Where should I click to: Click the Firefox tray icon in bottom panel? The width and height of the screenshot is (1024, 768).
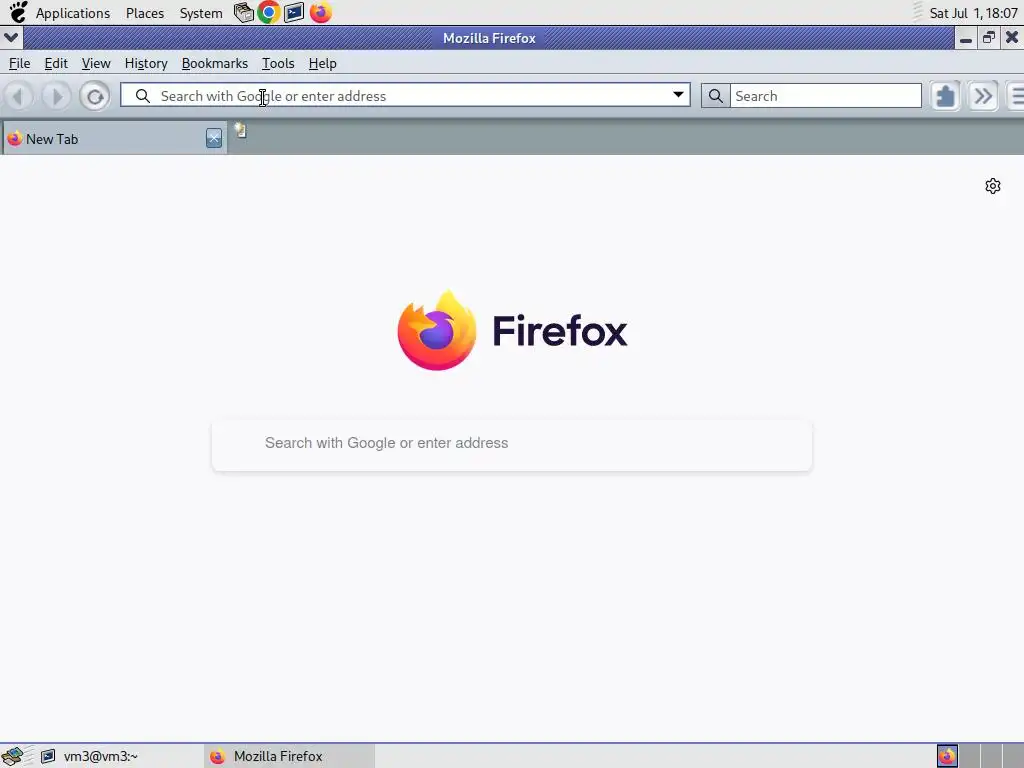tap(947, 756)
